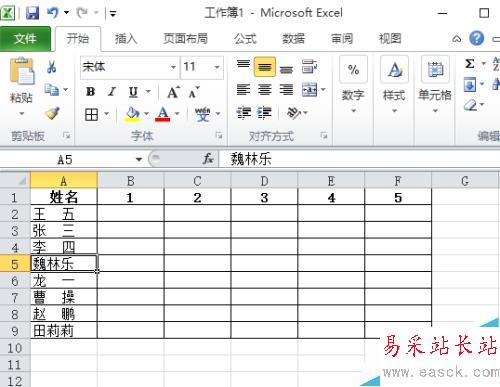Click the AutoSum sigma icon
Screen dimensions: 500x387
[470, 63]
